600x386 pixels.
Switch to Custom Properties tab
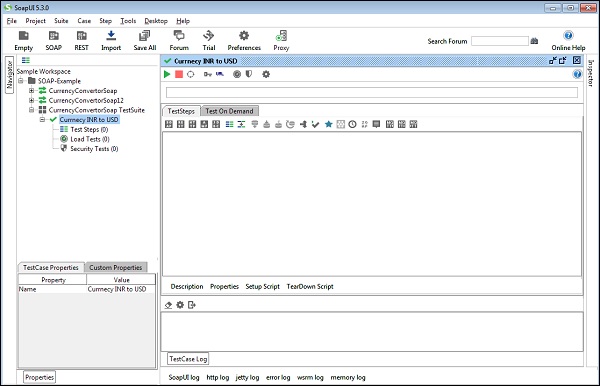(x=116, y=267)
